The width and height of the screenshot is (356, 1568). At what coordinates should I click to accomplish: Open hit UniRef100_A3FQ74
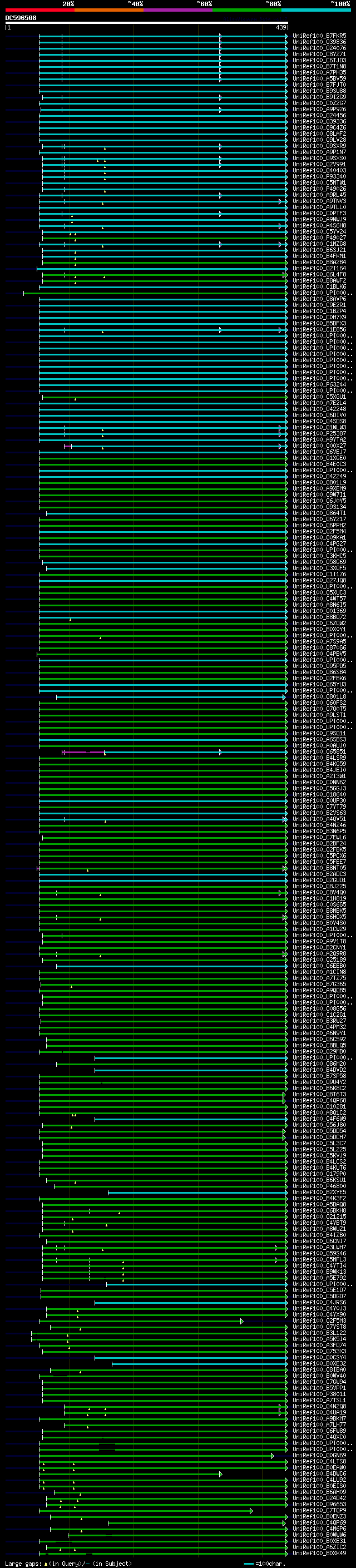[x=319, y=1345]
